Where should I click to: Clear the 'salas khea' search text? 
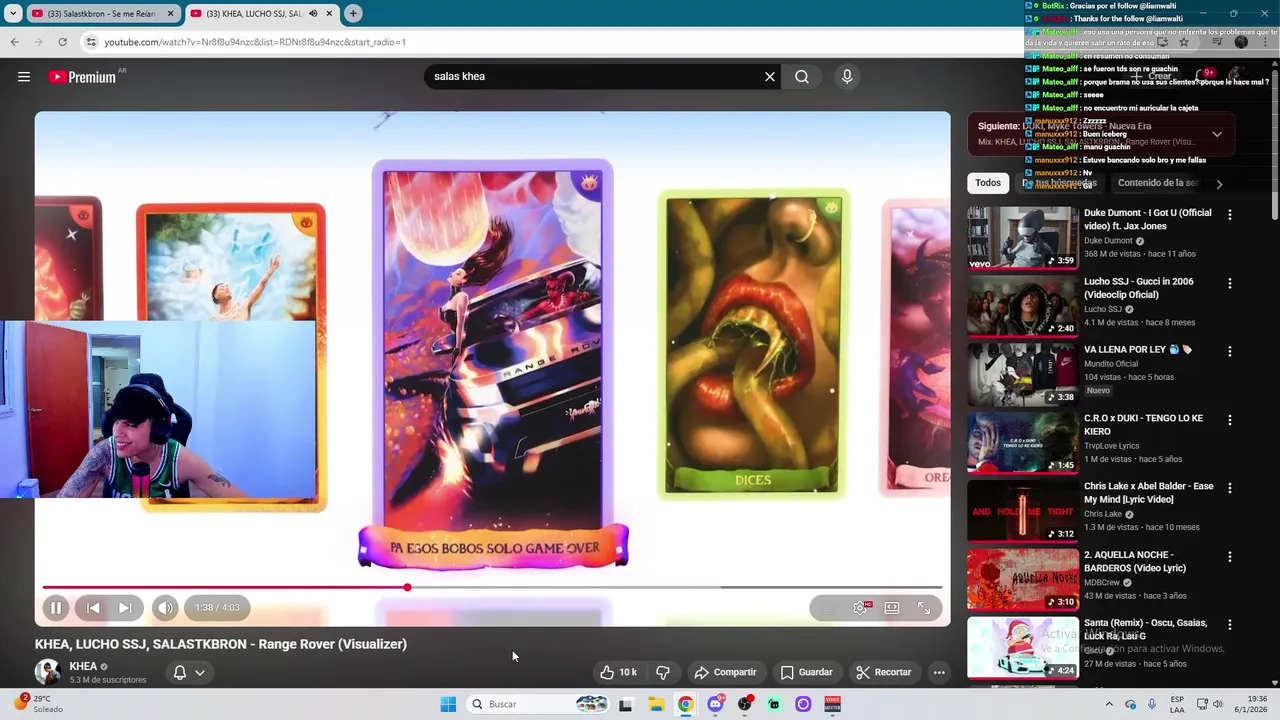770,77
